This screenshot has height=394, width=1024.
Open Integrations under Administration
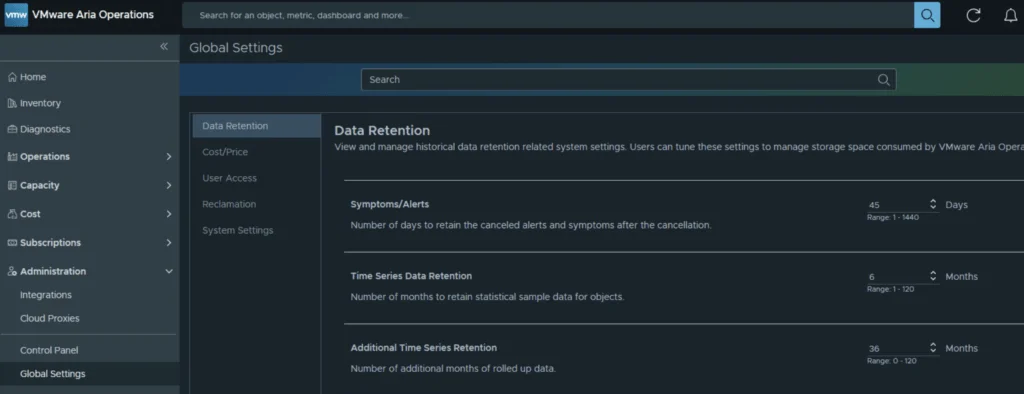tap(46, 295)
